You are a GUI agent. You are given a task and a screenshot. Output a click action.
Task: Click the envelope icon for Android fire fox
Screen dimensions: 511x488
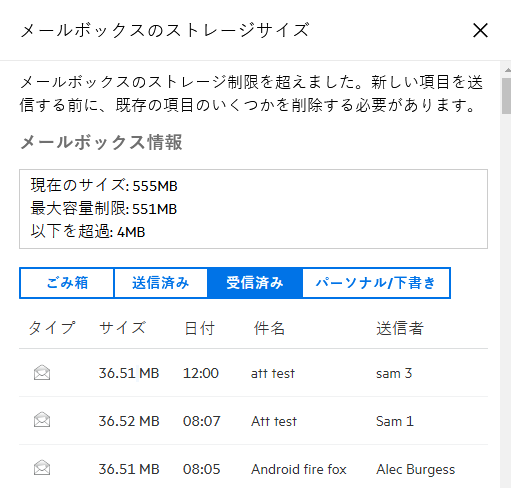pos(42,468)
